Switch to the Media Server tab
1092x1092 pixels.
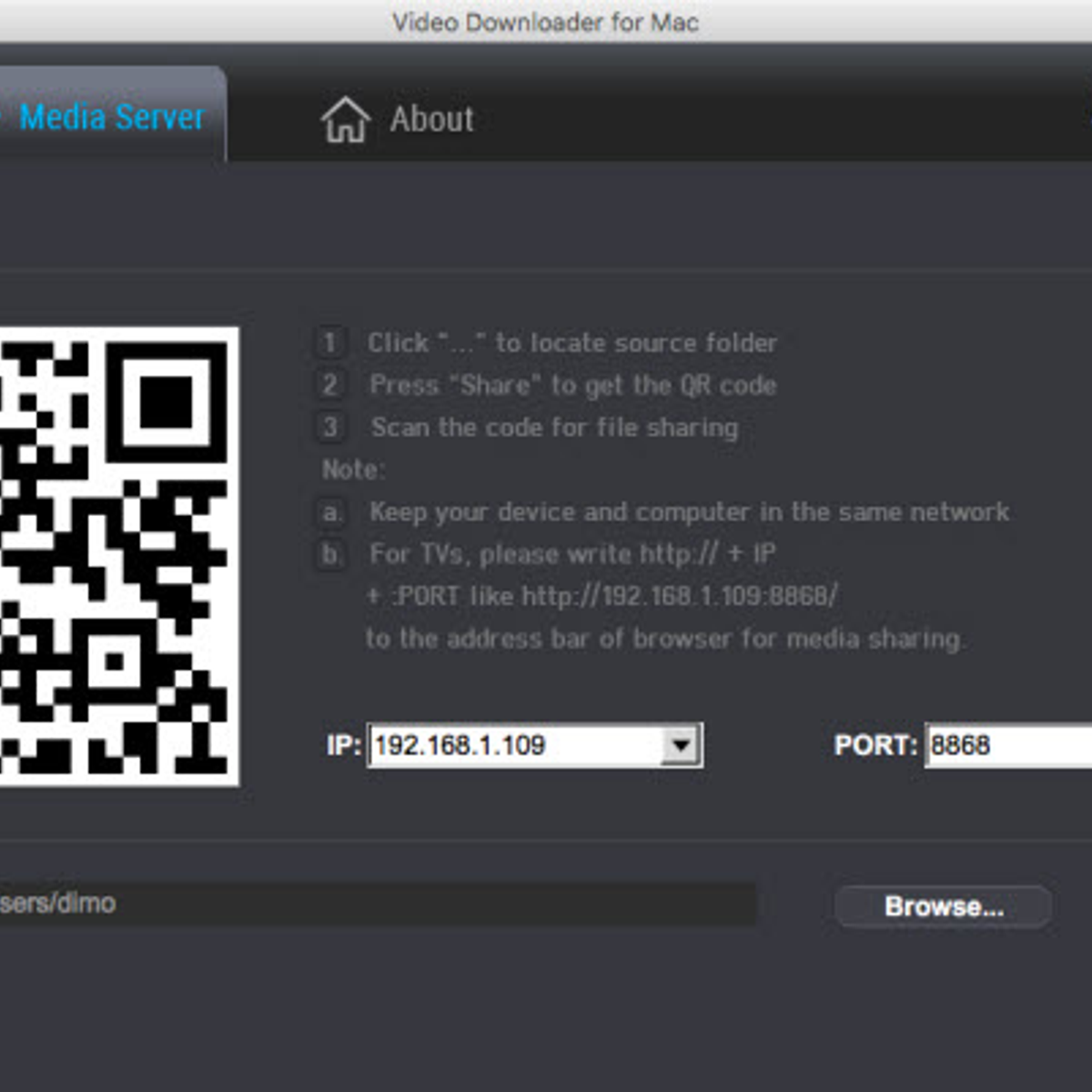click(111, 116)
